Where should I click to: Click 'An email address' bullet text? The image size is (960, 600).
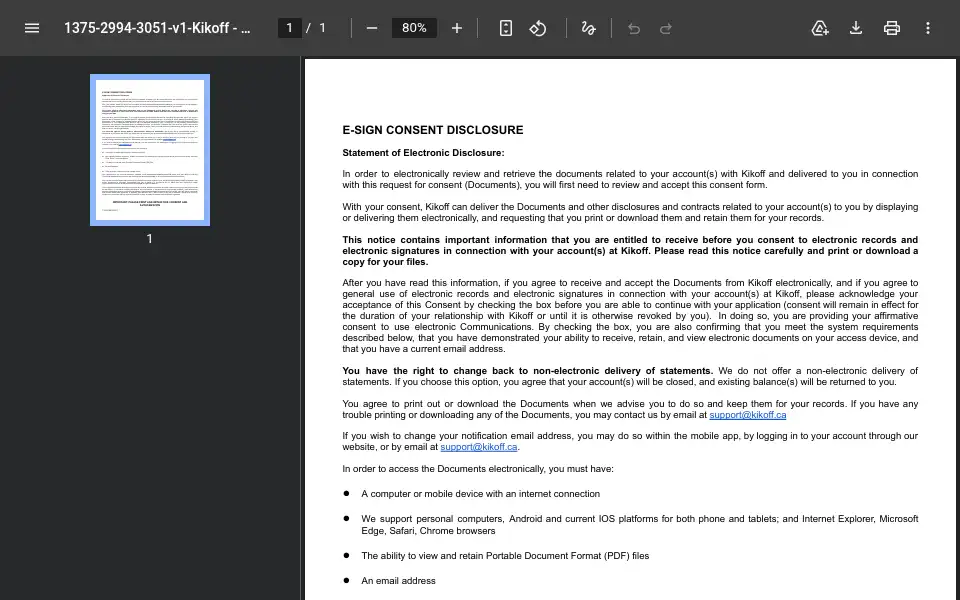click(398, 580)
